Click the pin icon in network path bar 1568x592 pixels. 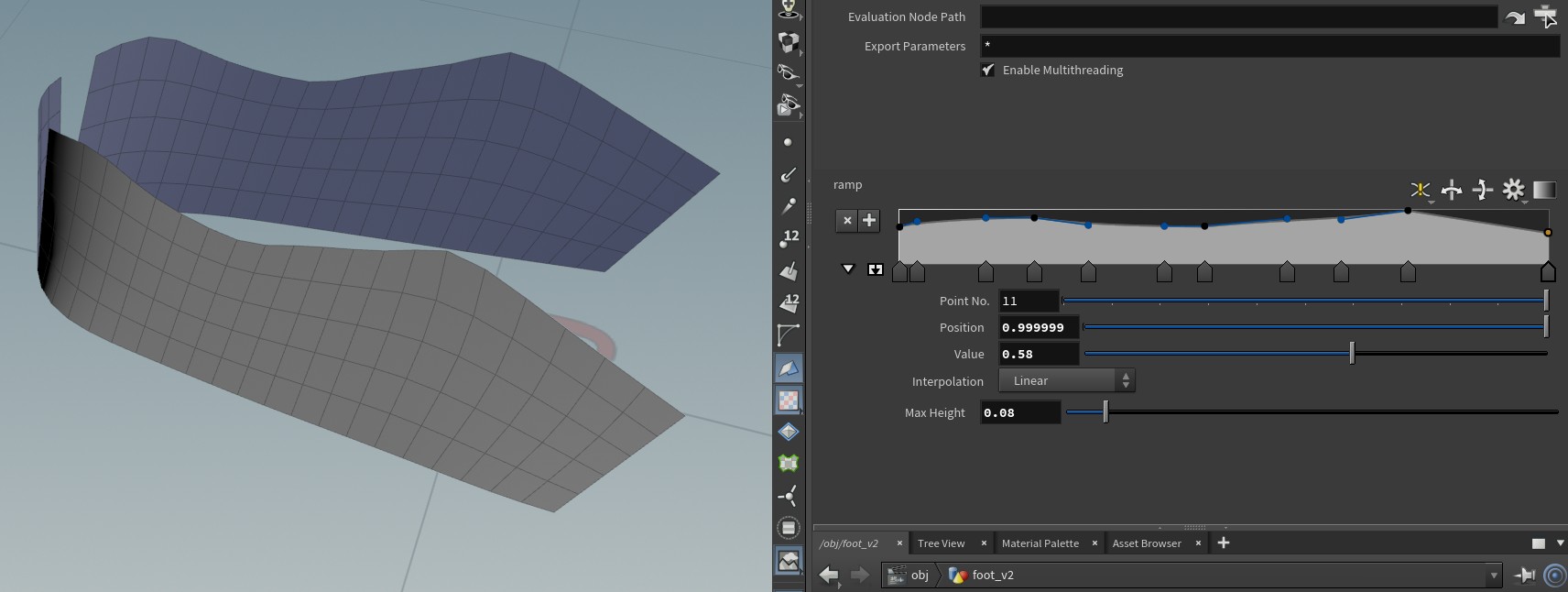coord(1525,575)
